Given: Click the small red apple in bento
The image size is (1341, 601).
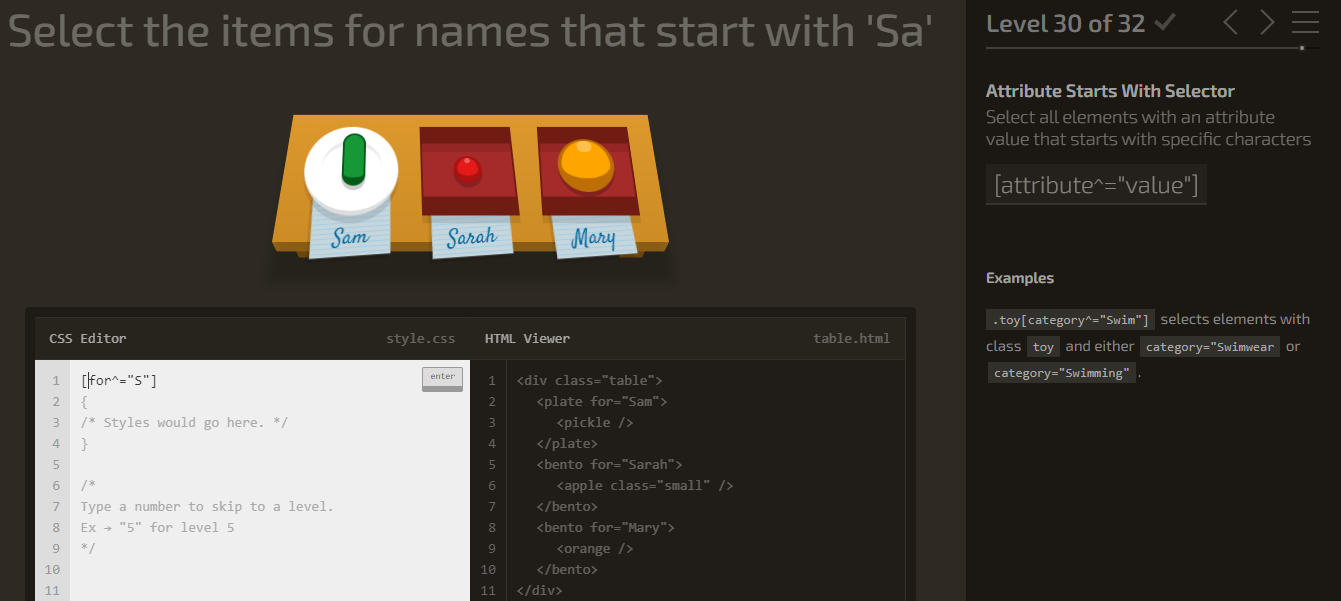Looking at the screenshot, I should coord(467,170).
